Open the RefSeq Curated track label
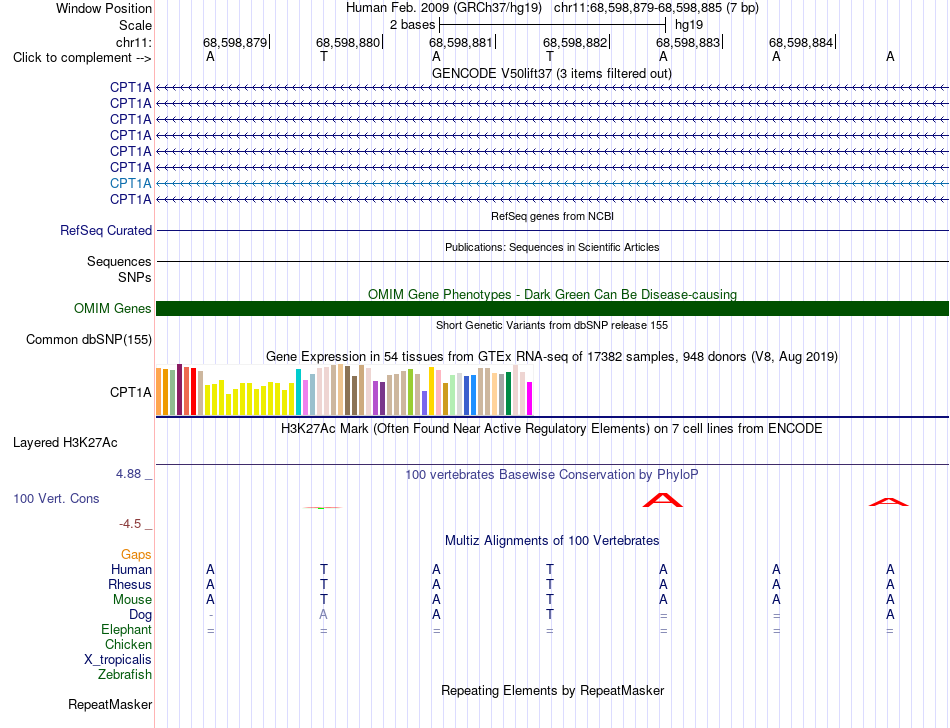This screenshot has width=950, height=728. pyautogui.click(x=106, y=230)
